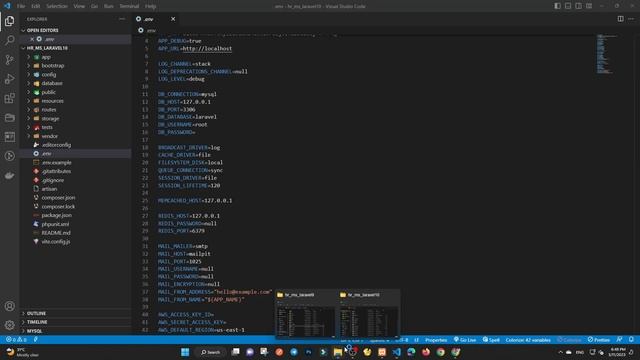Close the .env editor tab
Screen dimensions: 640x360
173,19
